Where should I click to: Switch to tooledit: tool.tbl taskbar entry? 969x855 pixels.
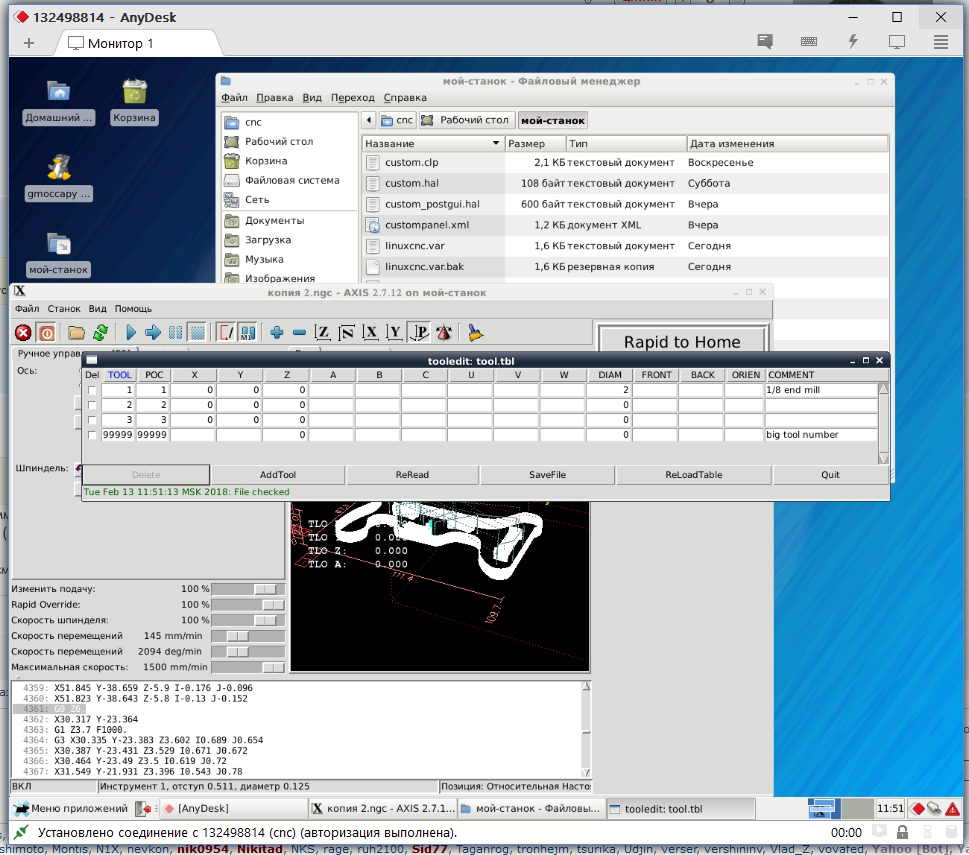680,809
